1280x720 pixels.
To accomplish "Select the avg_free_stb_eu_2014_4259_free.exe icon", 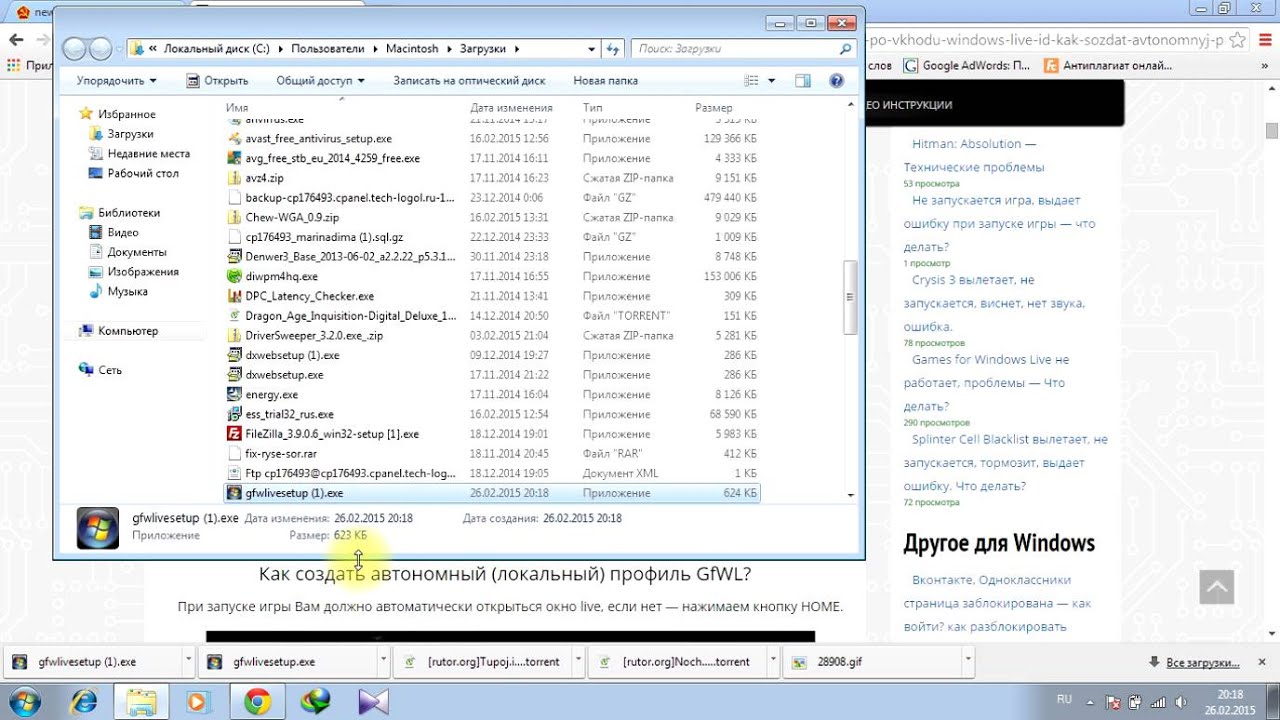I will (x=234, y=158).
